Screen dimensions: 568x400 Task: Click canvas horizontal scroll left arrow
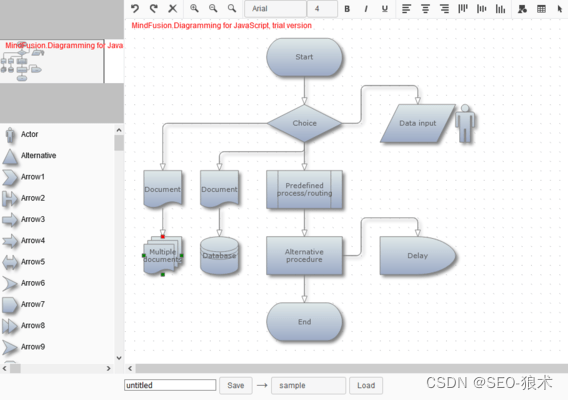[130, 368]
